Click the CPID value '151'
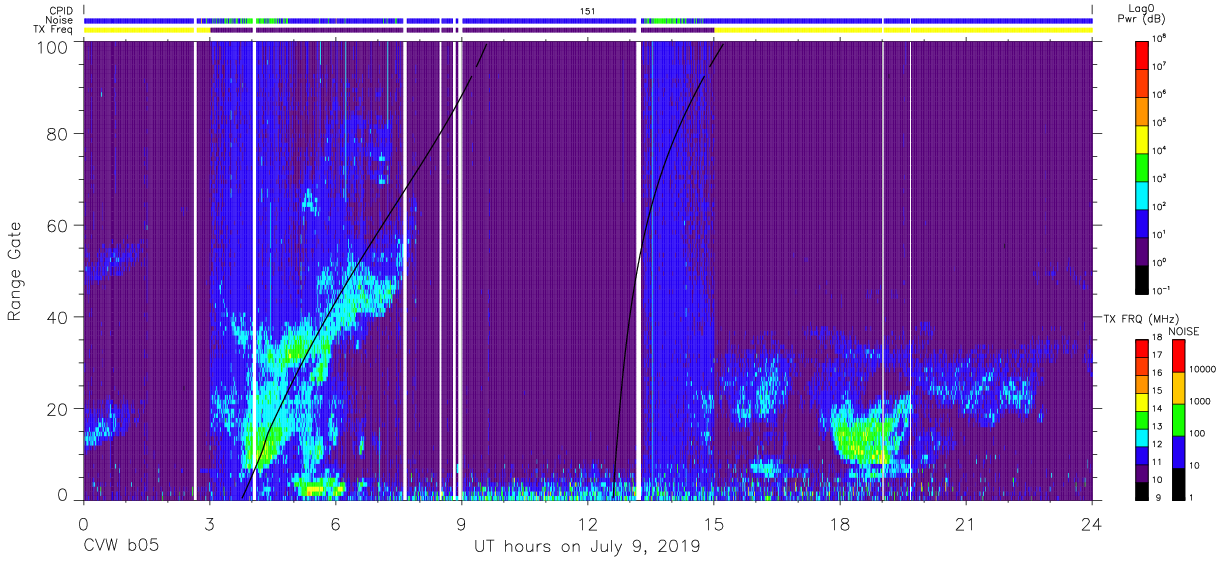Screen dimensions: 1228x567 588,10
